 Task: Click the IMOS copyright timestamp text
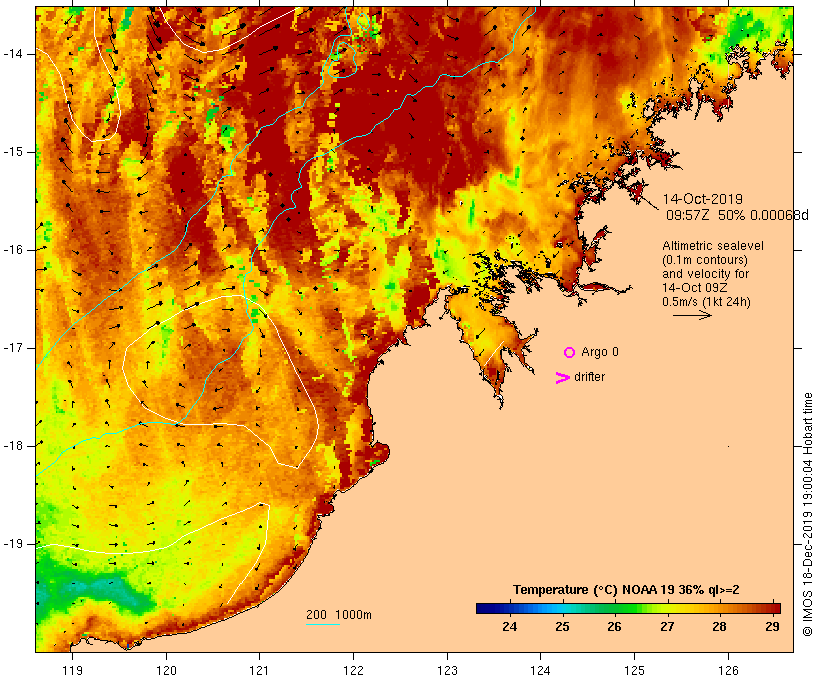(x=808, y=514)
